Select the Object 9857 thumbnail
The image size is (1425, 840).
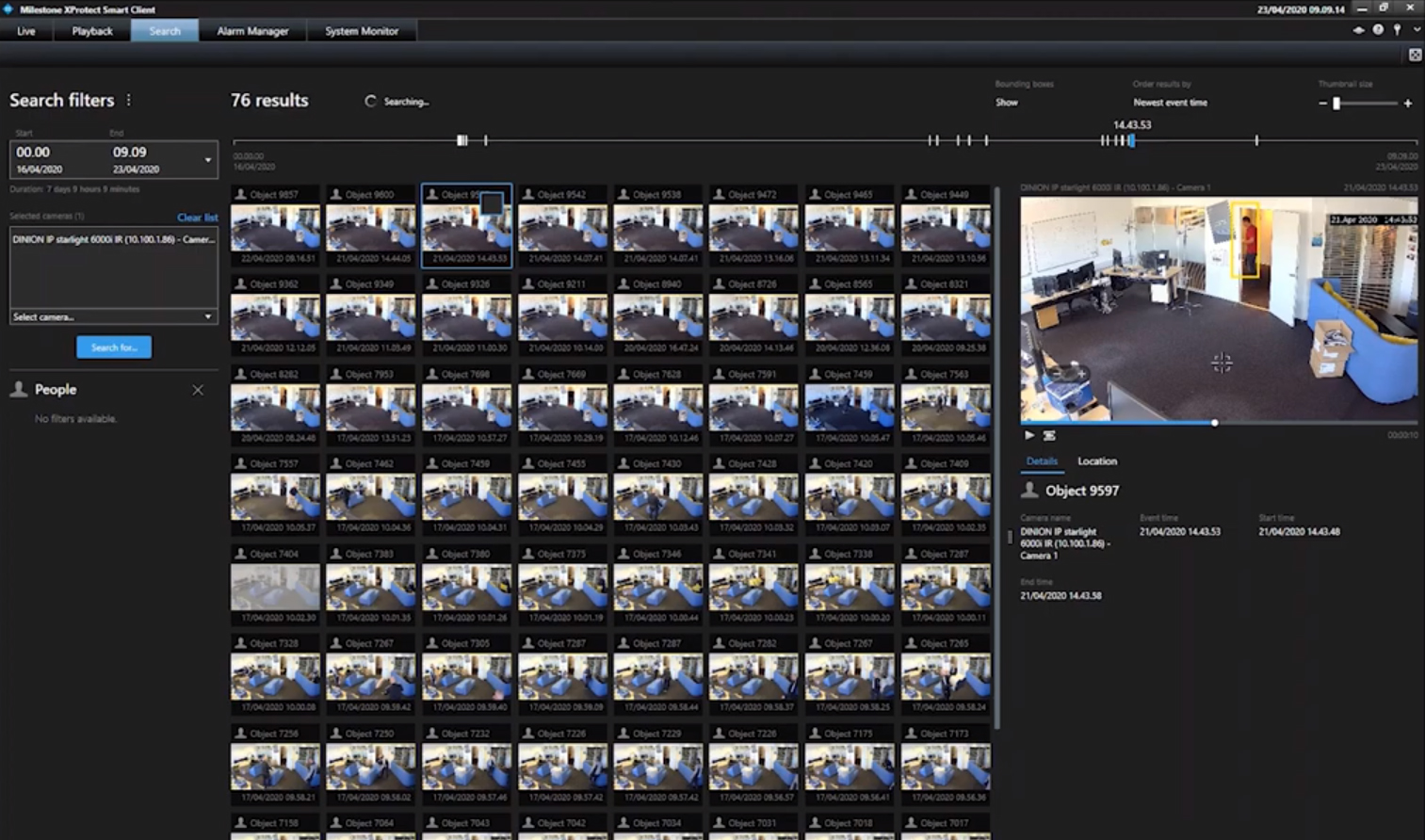pyautogui.click(x=275, y=229)
